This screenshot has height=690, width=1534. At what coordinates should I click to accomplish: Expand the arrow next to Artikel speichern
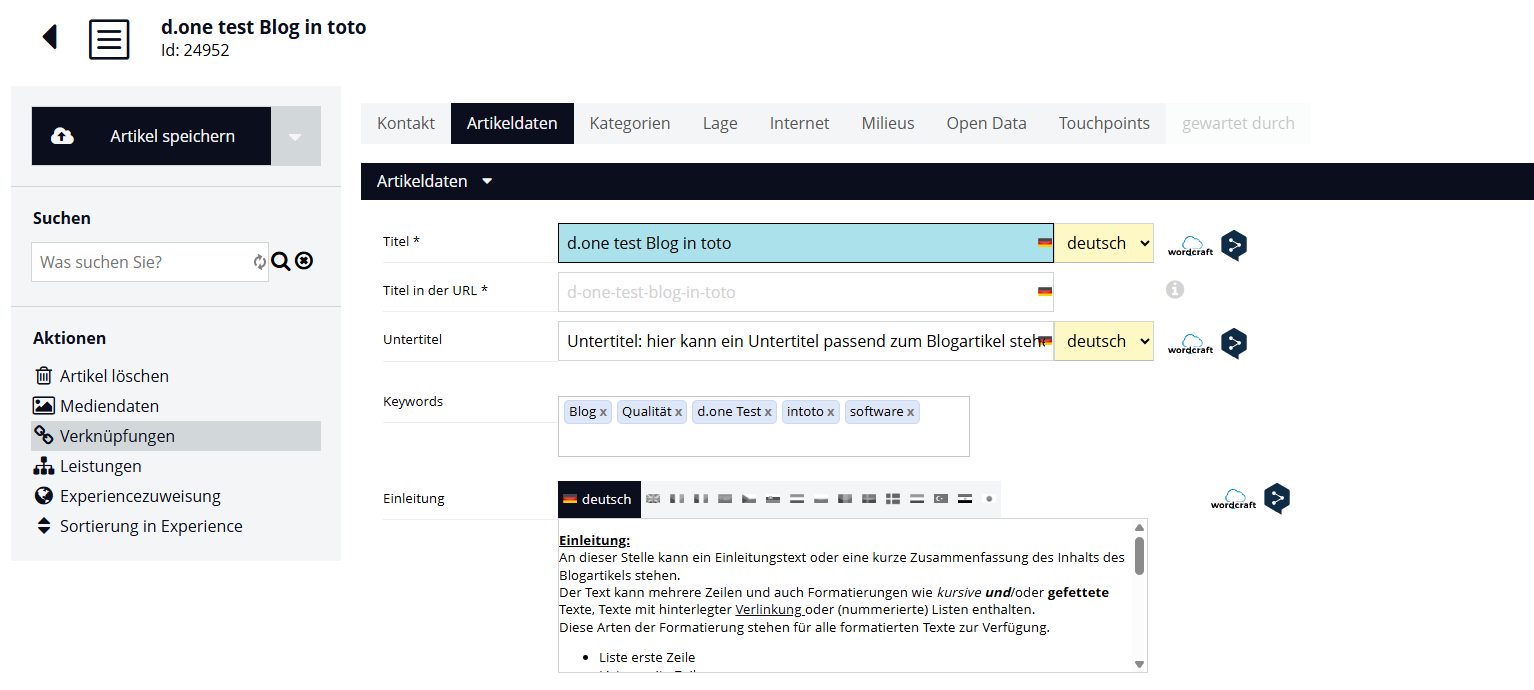[296, 136]
